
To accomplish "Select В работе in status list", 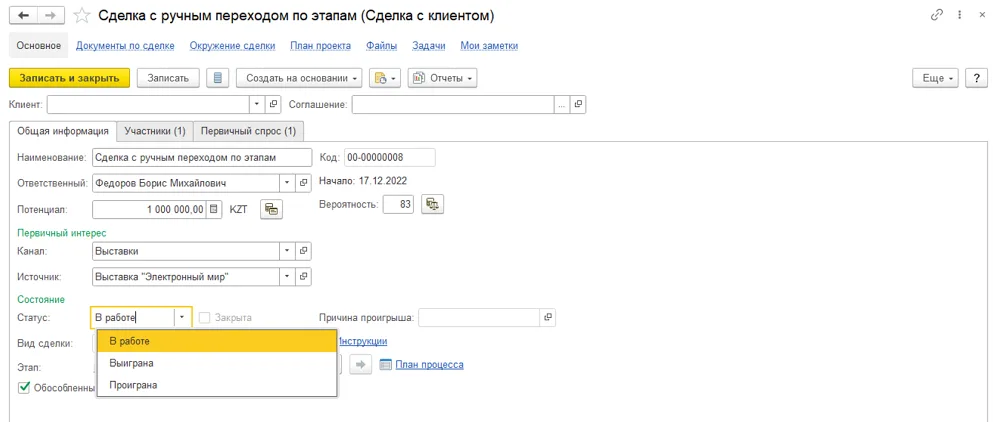I will tap(217, 341).
